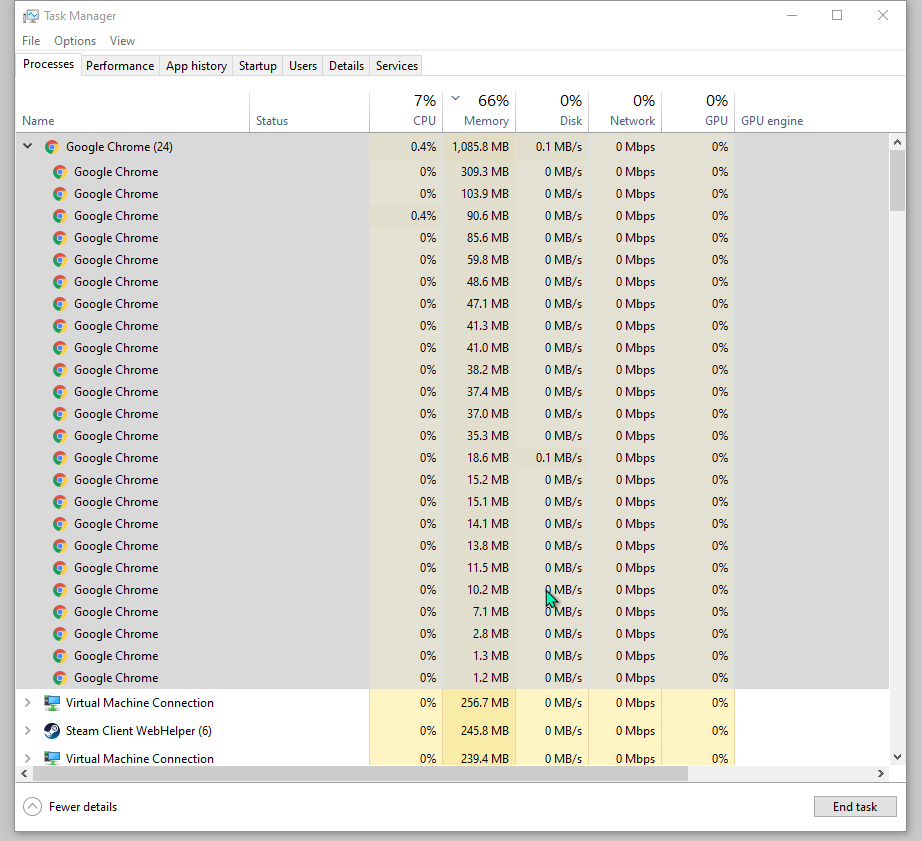Switch to the Details tab
922x841 pixels.
[346, 66]
